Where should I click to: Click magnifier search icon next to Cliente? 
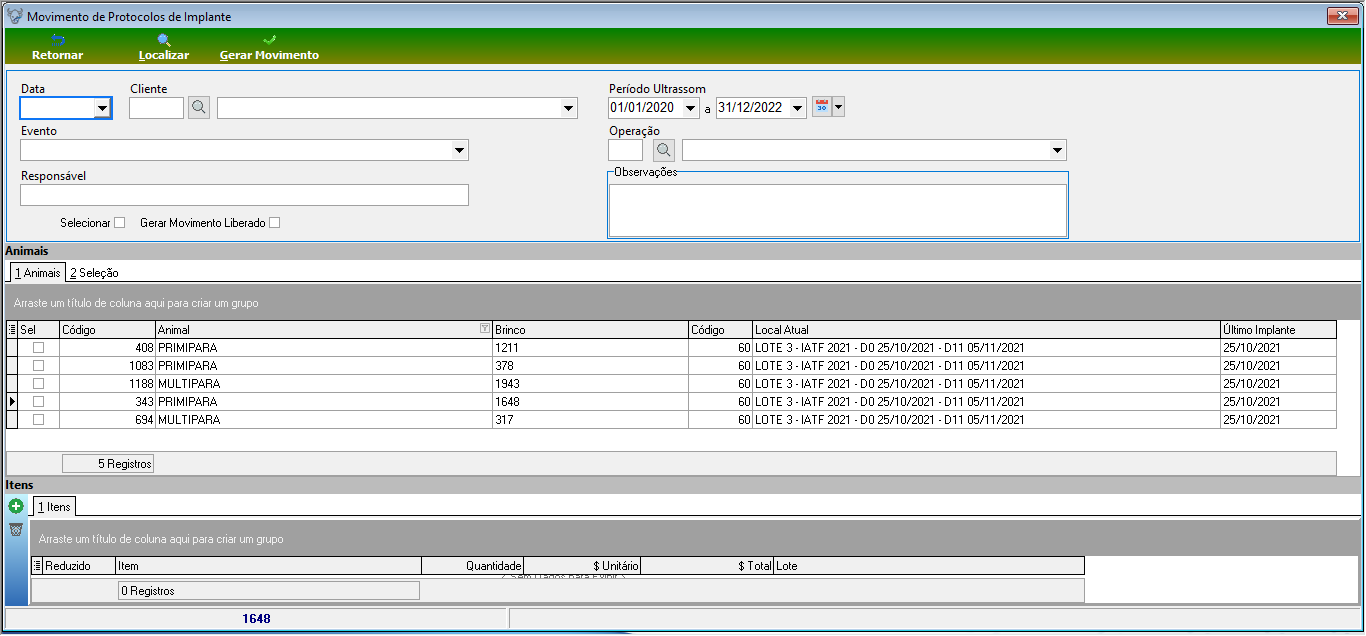[x=199, y=108]
